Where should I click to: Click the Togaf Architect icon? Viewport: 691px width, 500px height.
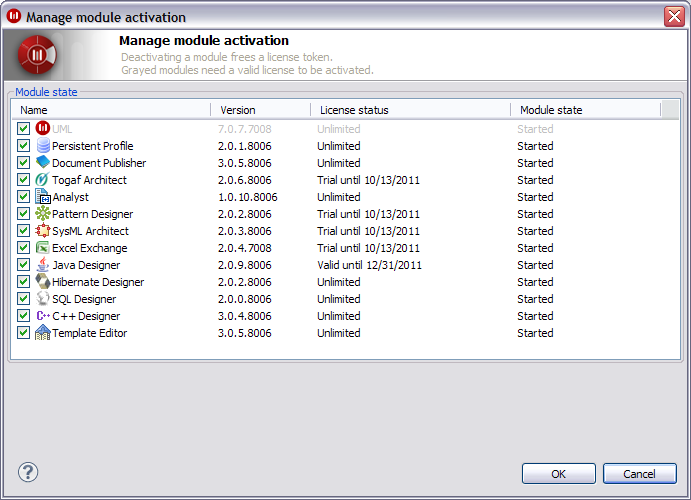(42, 179)
